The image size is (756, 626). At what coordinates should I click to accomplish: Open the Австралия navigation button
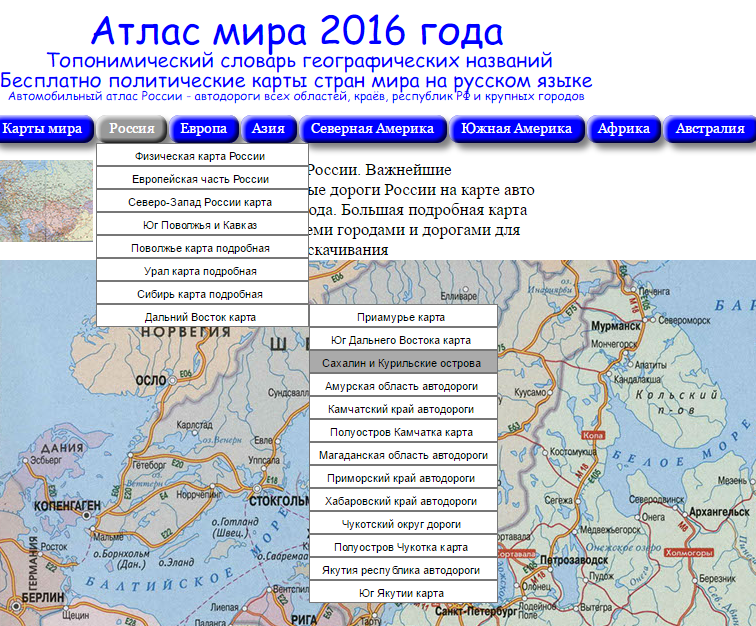point(709,129)
